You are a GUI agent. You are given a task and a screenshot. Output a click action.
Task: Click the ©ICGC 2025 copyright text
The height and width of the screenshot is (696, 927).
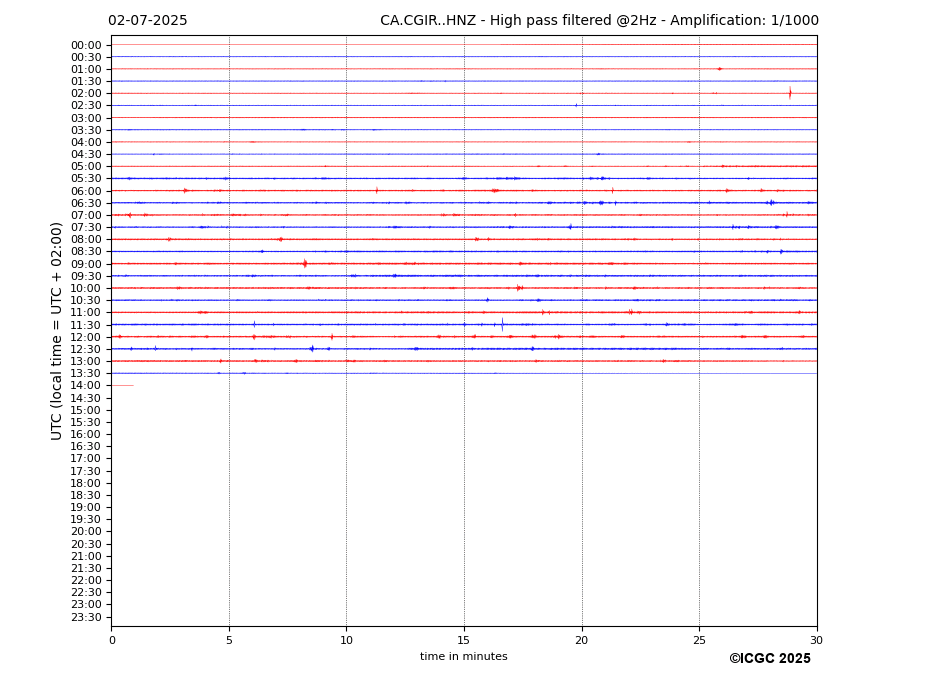[770, 658]
